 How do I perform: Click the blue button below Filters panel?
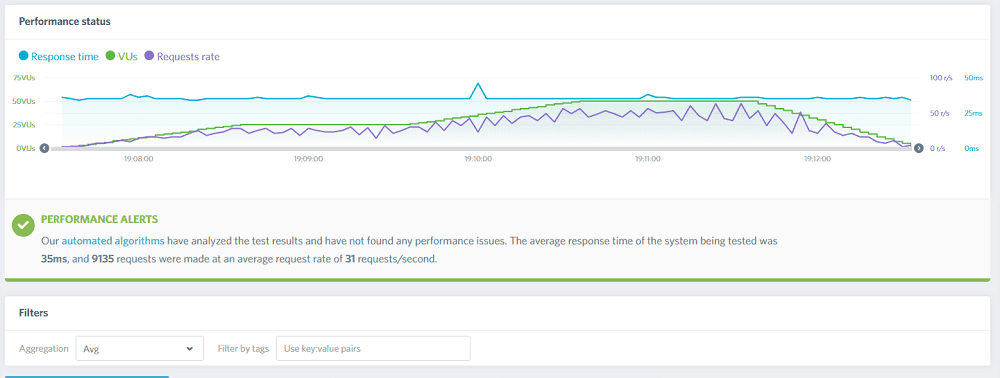87,376
